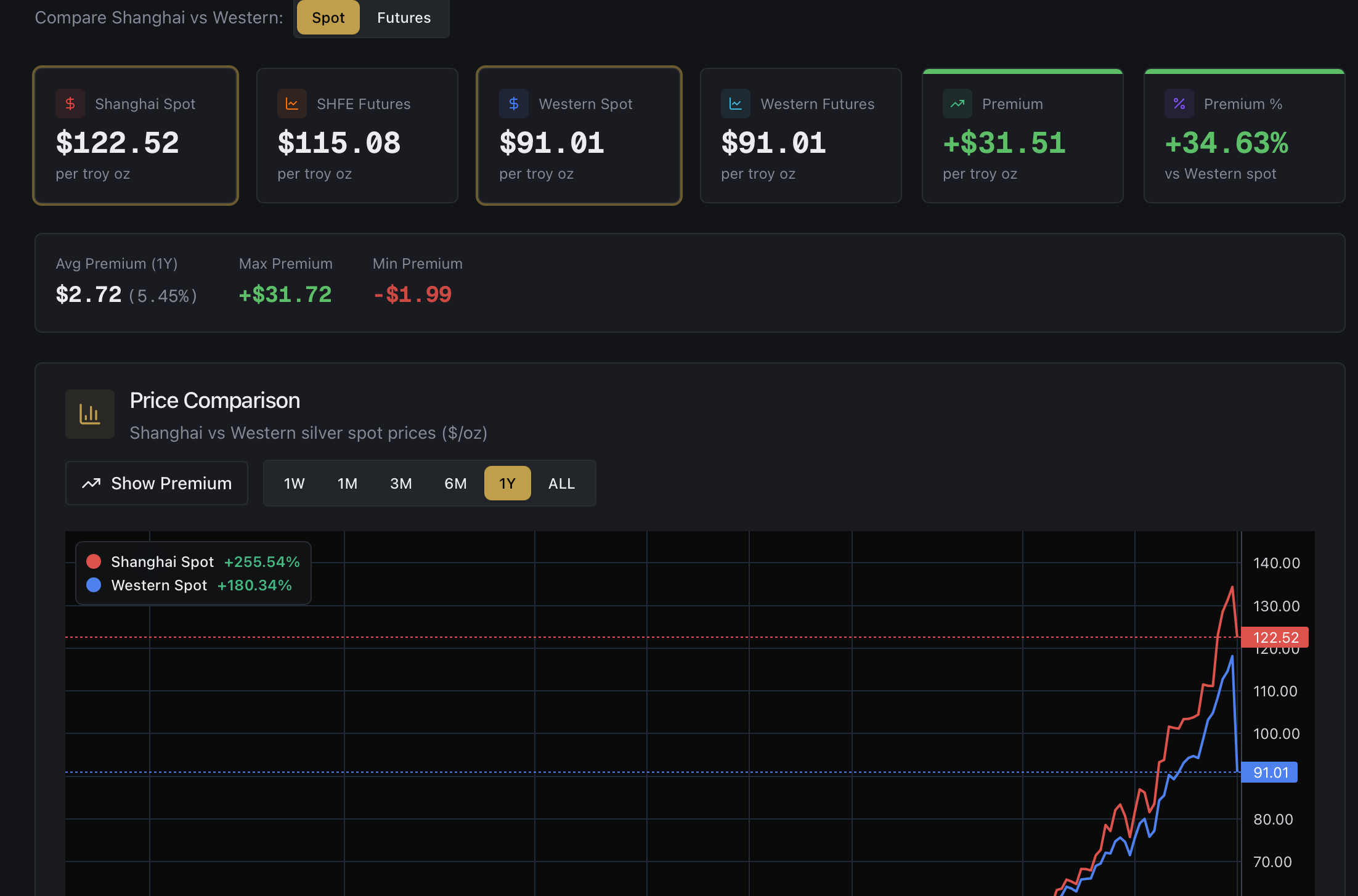Click the Price Comparison bar chart icon
Image resolution: width=1358 pixels, height=896 pixels.
(x=90, y=414)
